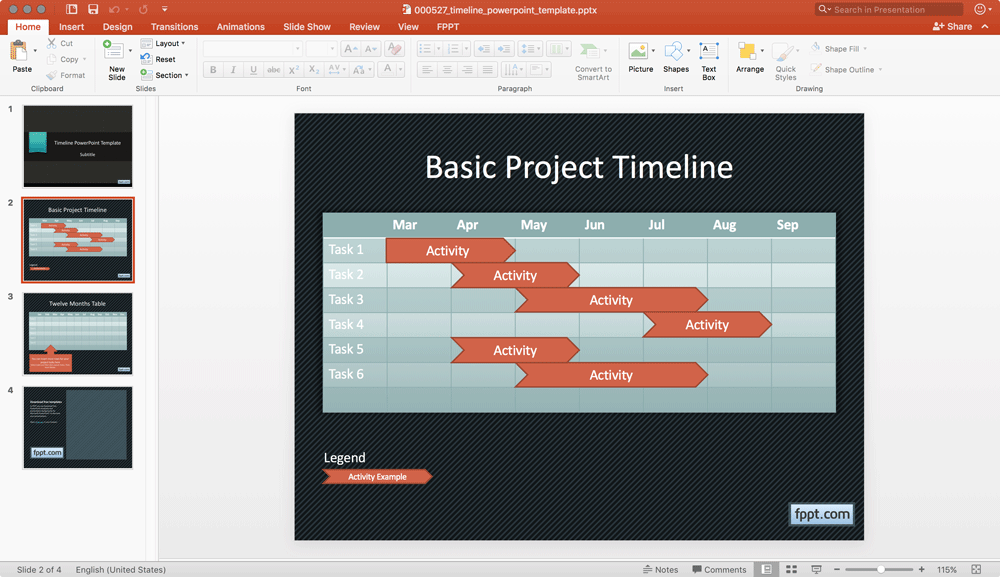Toggle bold formatting
Image resolution: width=1000 pixels, height=577 pixels.
[x=212, y=69]
